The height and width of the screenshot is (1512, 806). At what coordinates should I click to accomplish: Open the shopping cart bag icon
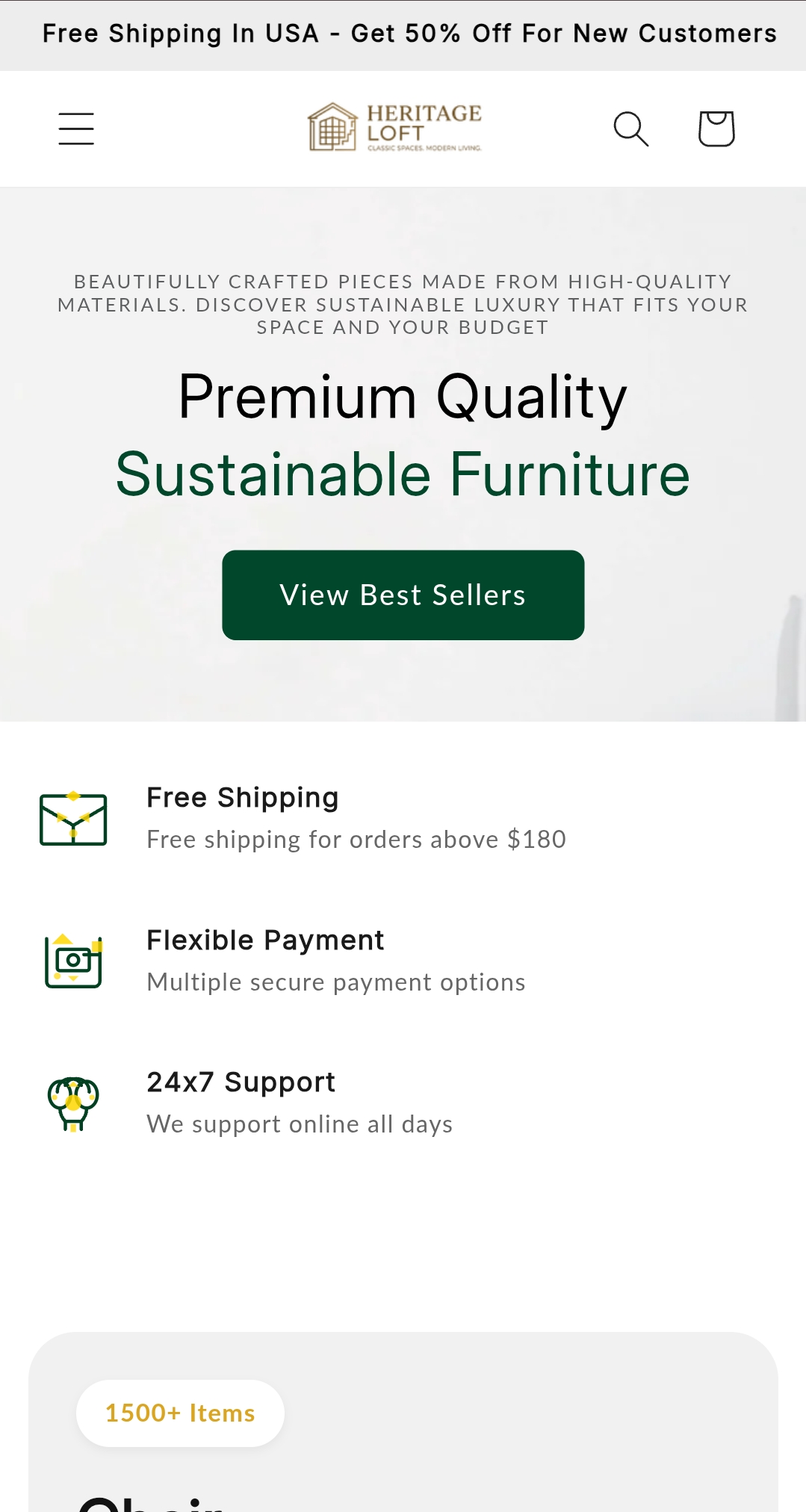click(716, 128)
